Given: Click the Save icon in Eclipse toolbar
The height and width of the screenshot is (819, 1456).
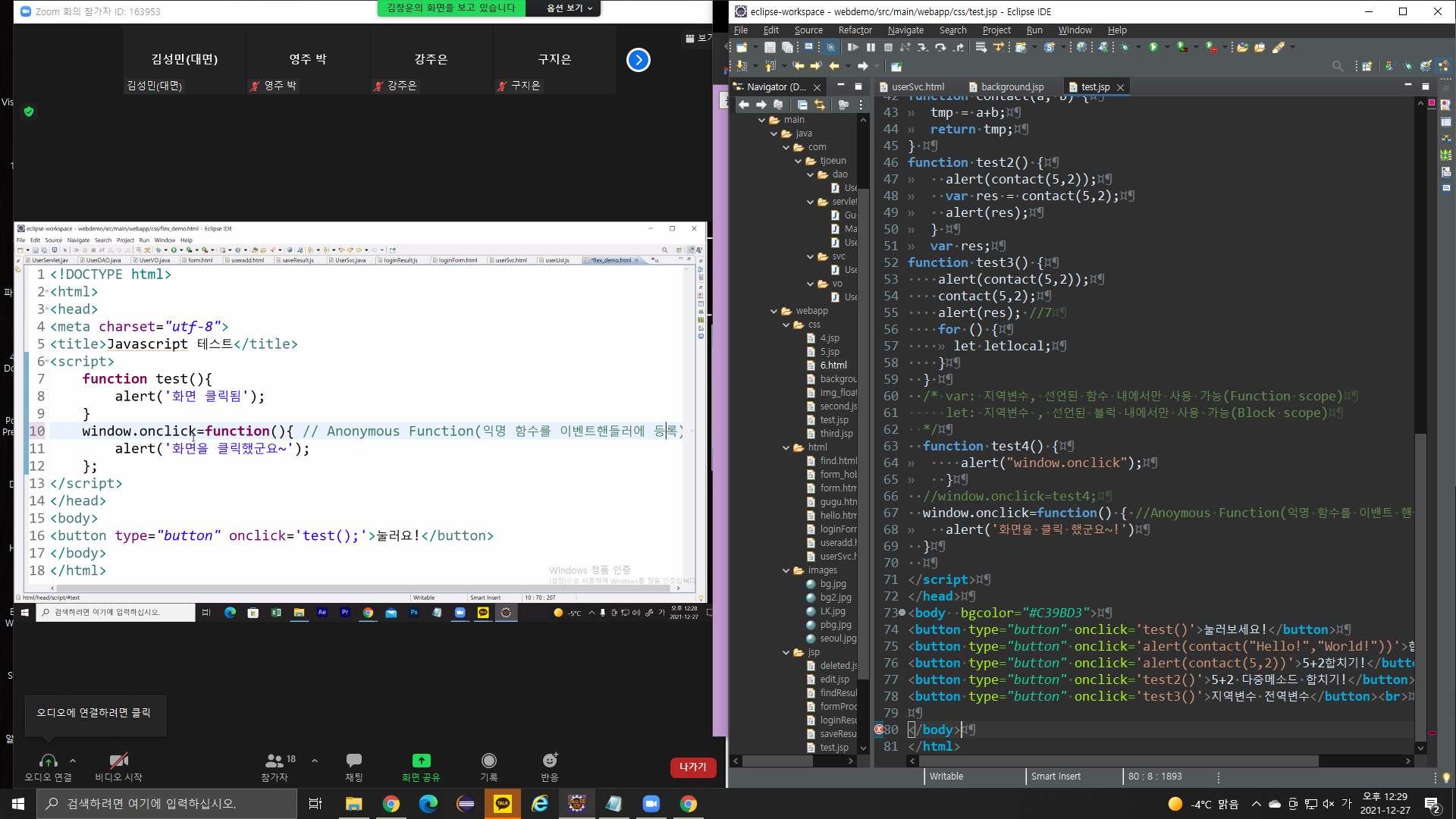Looking at the screenshot, I should point(770,47).
